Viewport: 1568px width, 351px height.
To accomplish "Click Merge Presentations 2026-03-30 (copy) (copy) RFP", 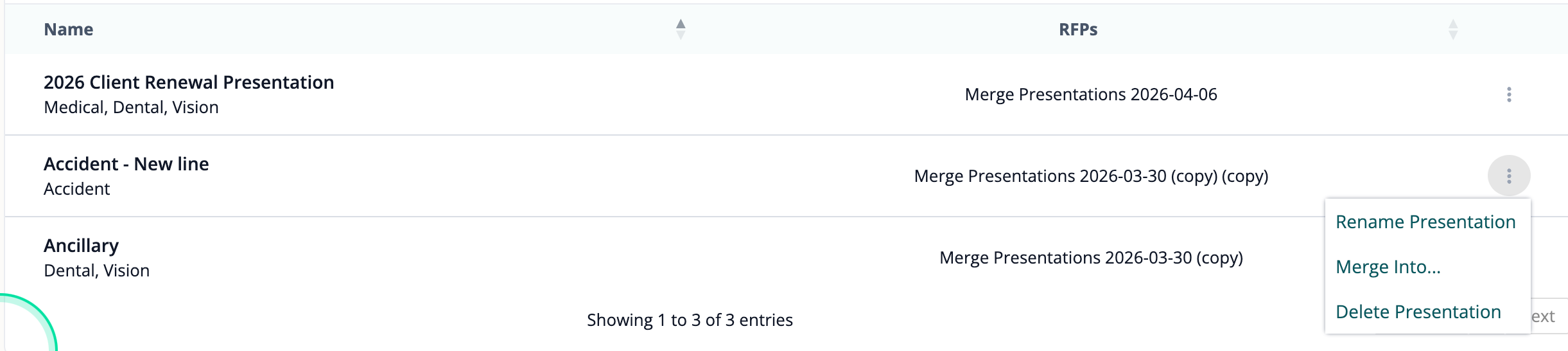I will point(1090,176).
